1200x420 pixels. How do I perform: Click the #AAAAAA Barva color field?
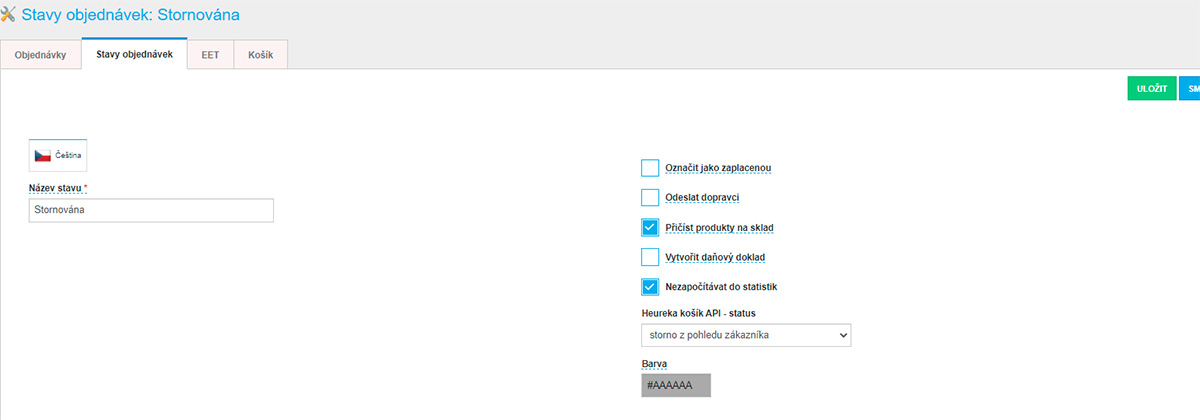tap(676, 385)
